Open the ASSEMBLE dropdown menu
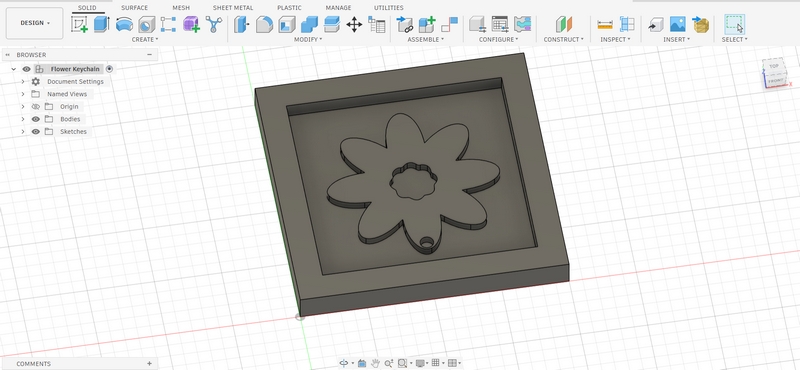Screen dimensions: 800x370 click(426, 39)
